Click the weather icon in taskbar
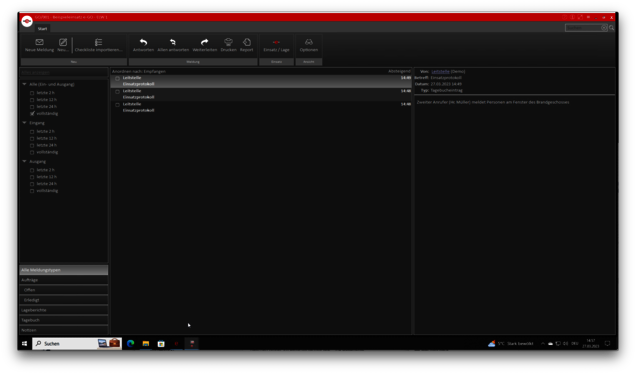 [492, 344]
